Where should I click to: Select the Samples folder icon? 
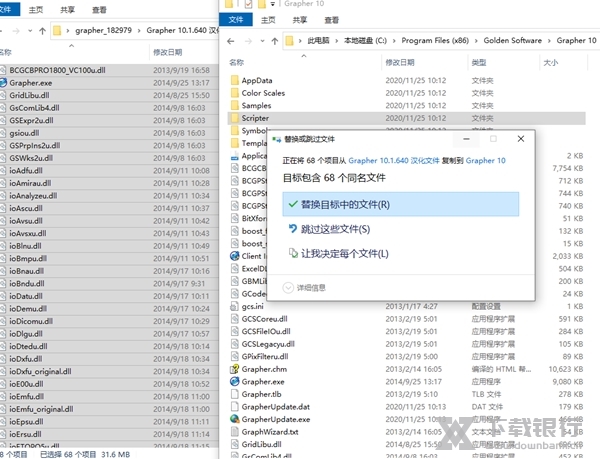coord(235,106)
